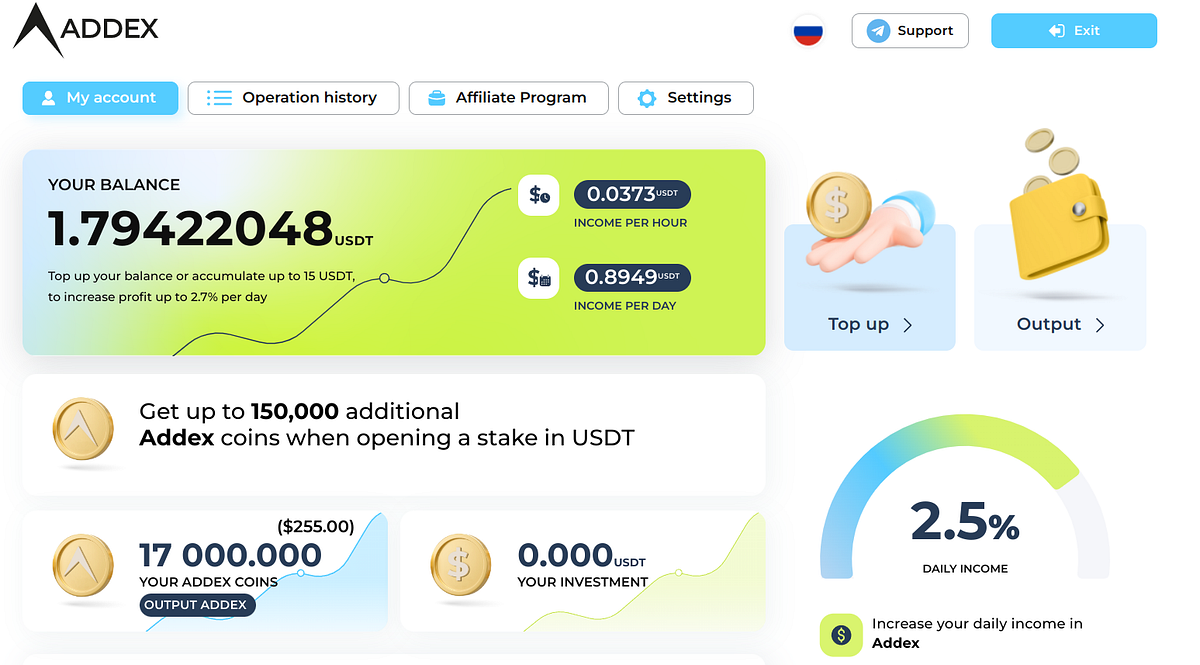Click the Exit button

(x=1073, y=30)
